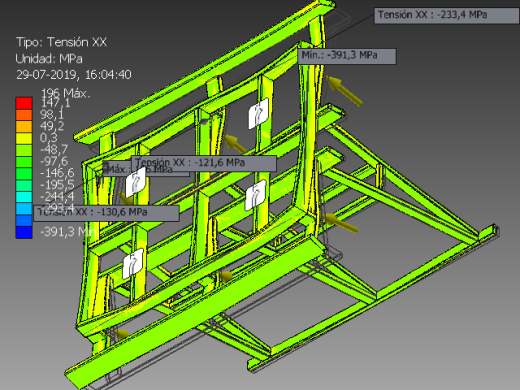
Task: Click the cyan legend swatch near -244,4
Action: [24, 197]
